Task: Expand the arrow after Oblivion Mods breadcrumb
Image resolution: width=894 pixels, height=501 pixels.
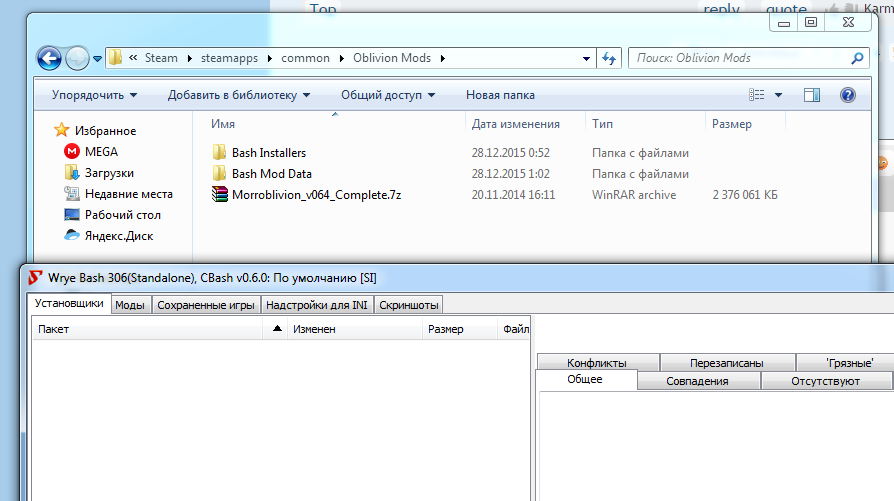Action: 442,59
